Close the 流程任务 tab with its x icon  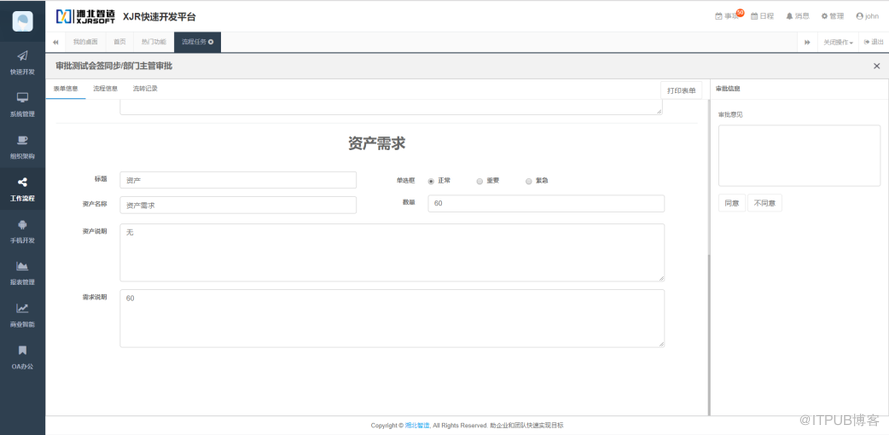pos(211,42)
